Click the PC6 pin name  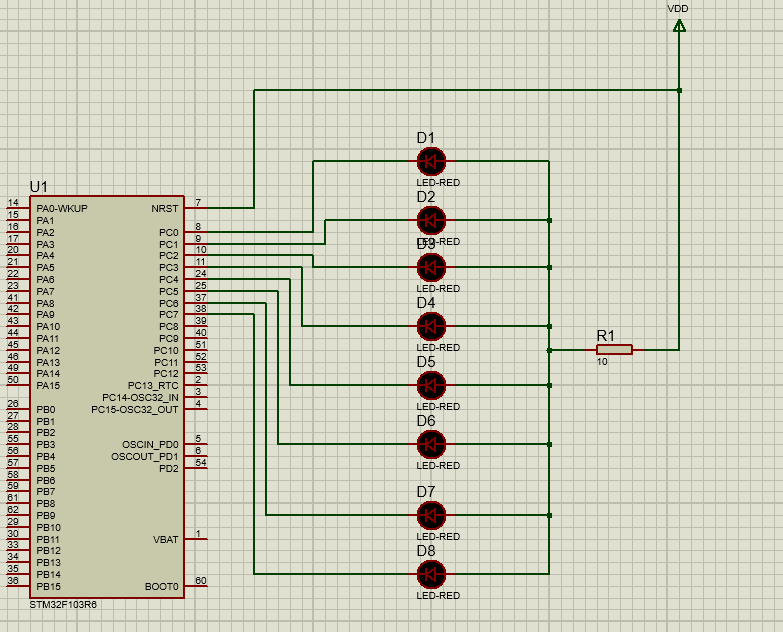(169, 304)
